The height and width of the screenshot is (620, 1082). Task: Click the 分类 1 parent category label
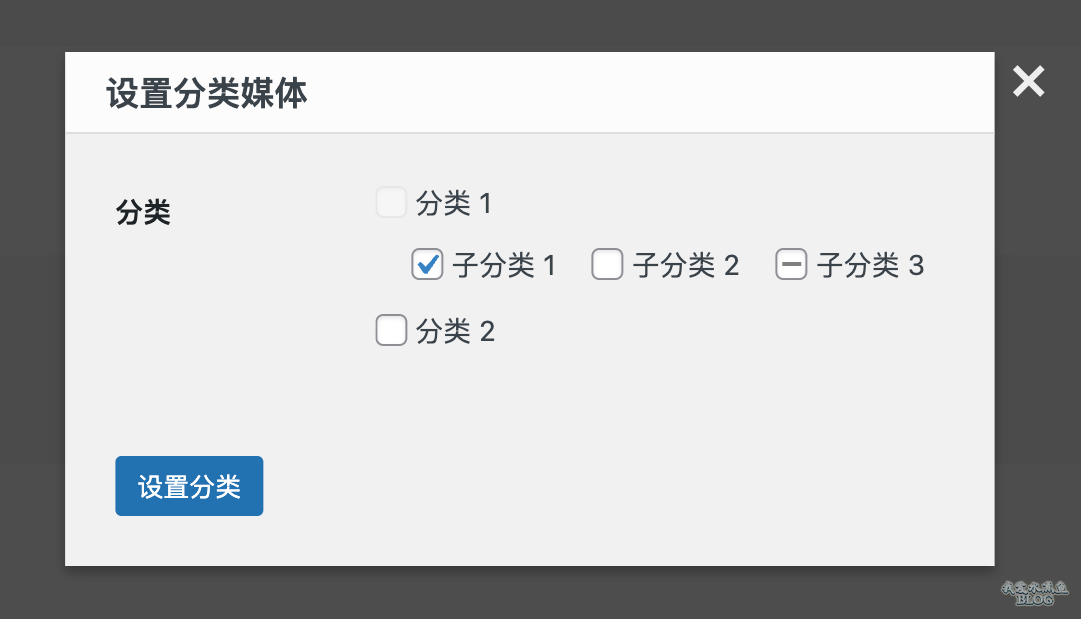click(453, 203)
